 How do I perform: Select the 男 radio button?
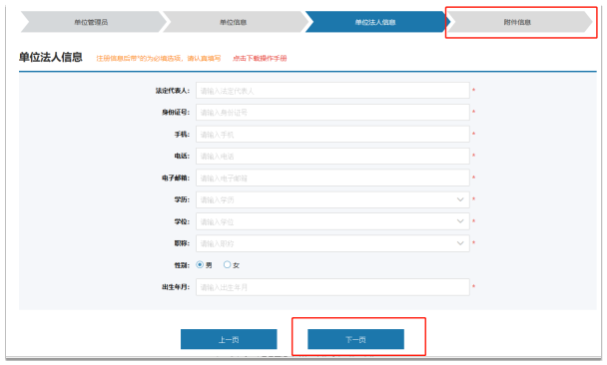tap(200, 265)
